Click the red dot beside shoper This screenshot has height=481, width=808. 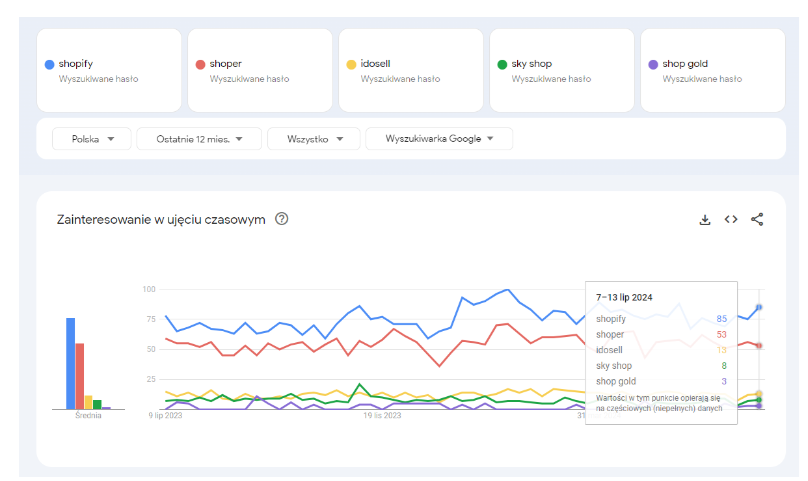[x=201, y=64]
